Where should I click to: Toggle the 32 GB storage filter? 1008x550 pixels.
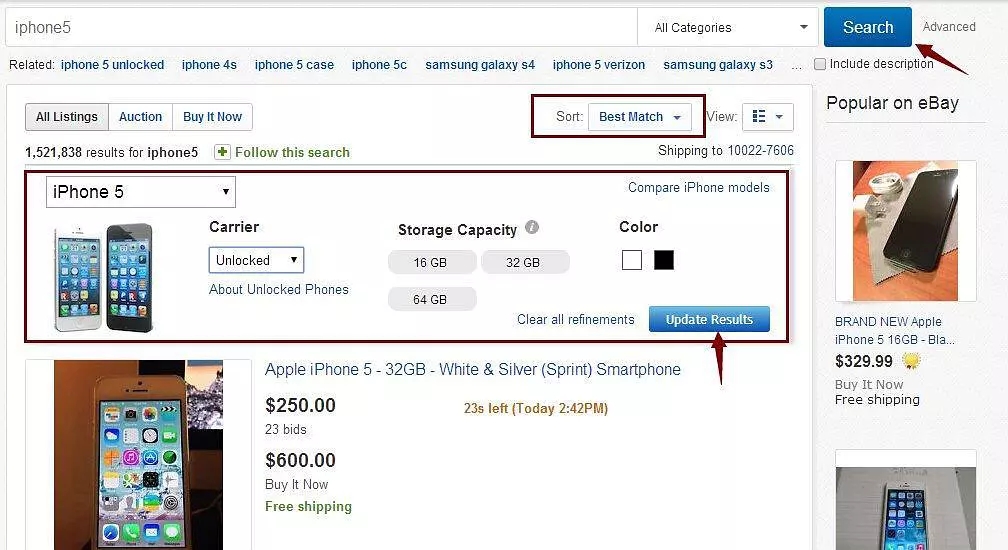(525, 262)
